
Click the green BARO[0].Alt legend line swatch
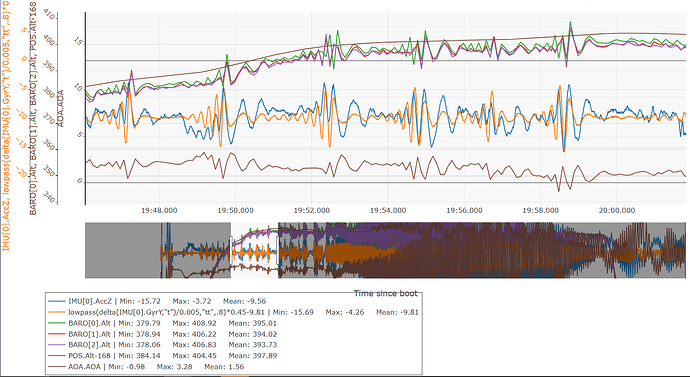click(x=56, y=323)
